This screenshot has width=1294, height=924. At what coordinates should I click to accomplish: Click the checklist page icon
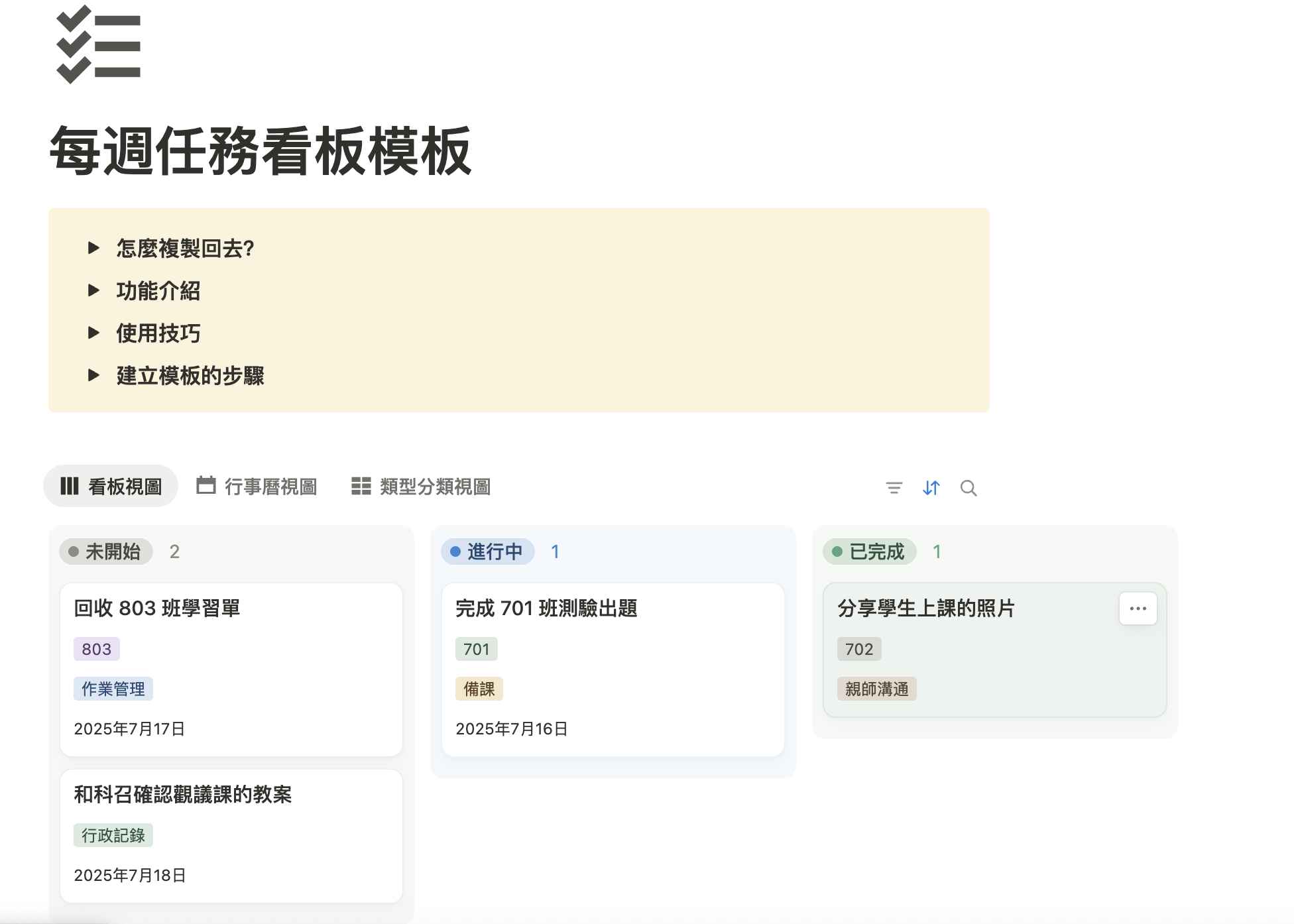[99, 45]
